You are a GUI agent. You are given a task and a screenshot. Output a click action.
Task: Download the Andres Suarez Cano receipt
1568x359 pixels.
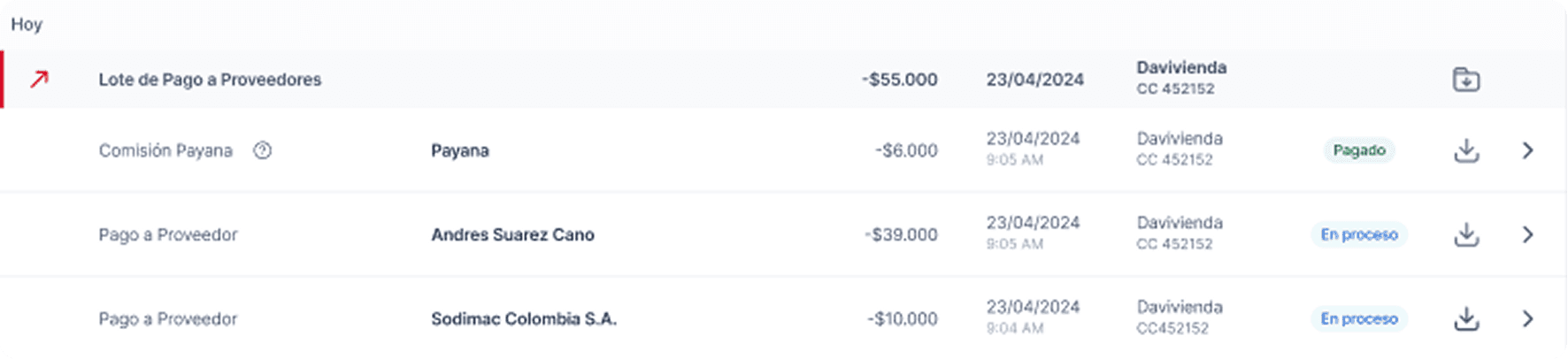pyautogui.click(x=1466, y=235)
